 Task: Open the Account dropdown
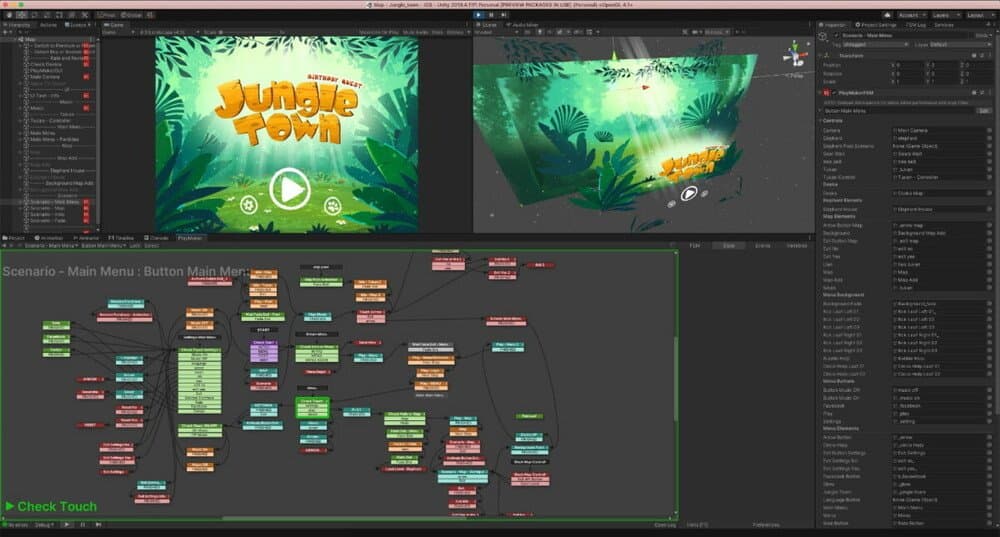[x=913, y=15]
